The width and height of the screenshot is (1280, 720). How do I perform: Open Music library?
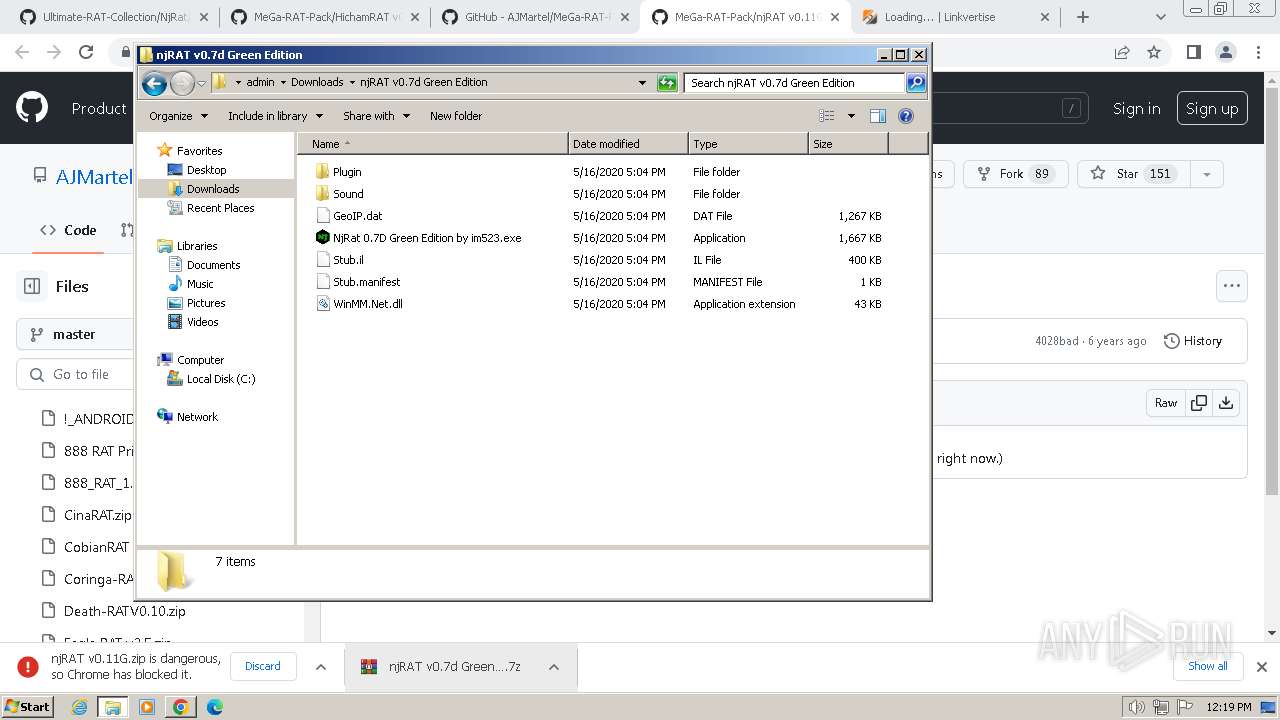200,284
